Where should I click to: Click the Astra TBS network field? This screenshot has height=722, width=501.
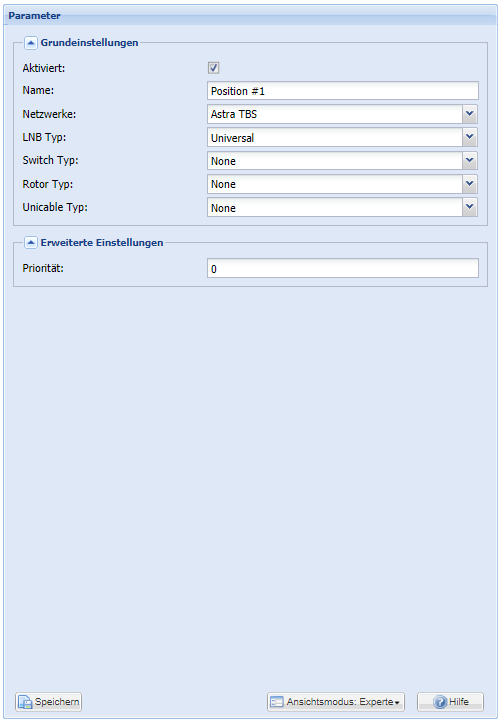335,114
